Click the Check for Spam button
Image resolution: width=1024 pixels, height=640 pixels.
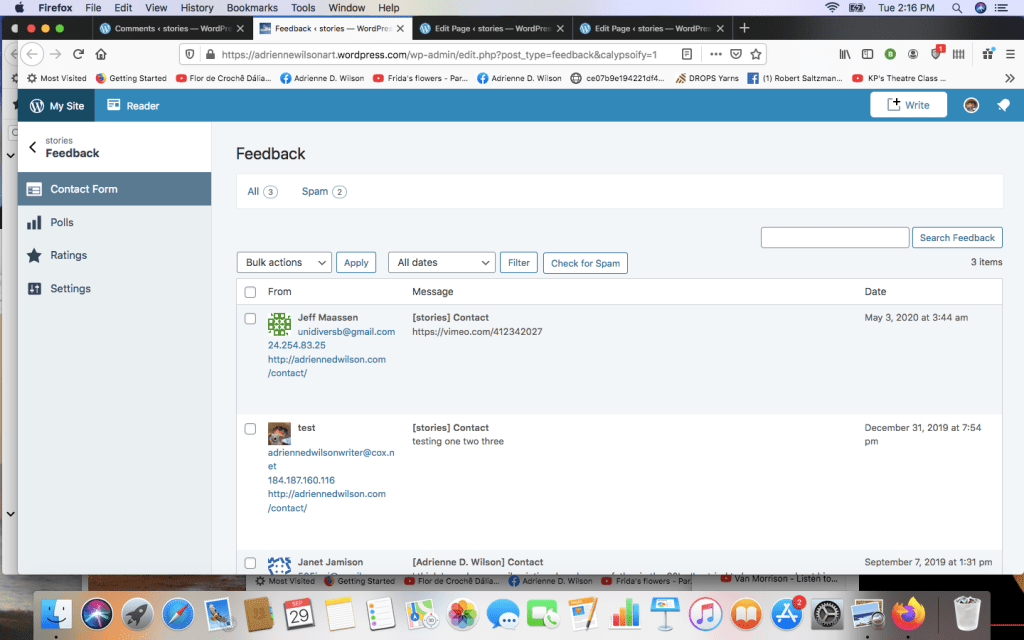point(585,263)
